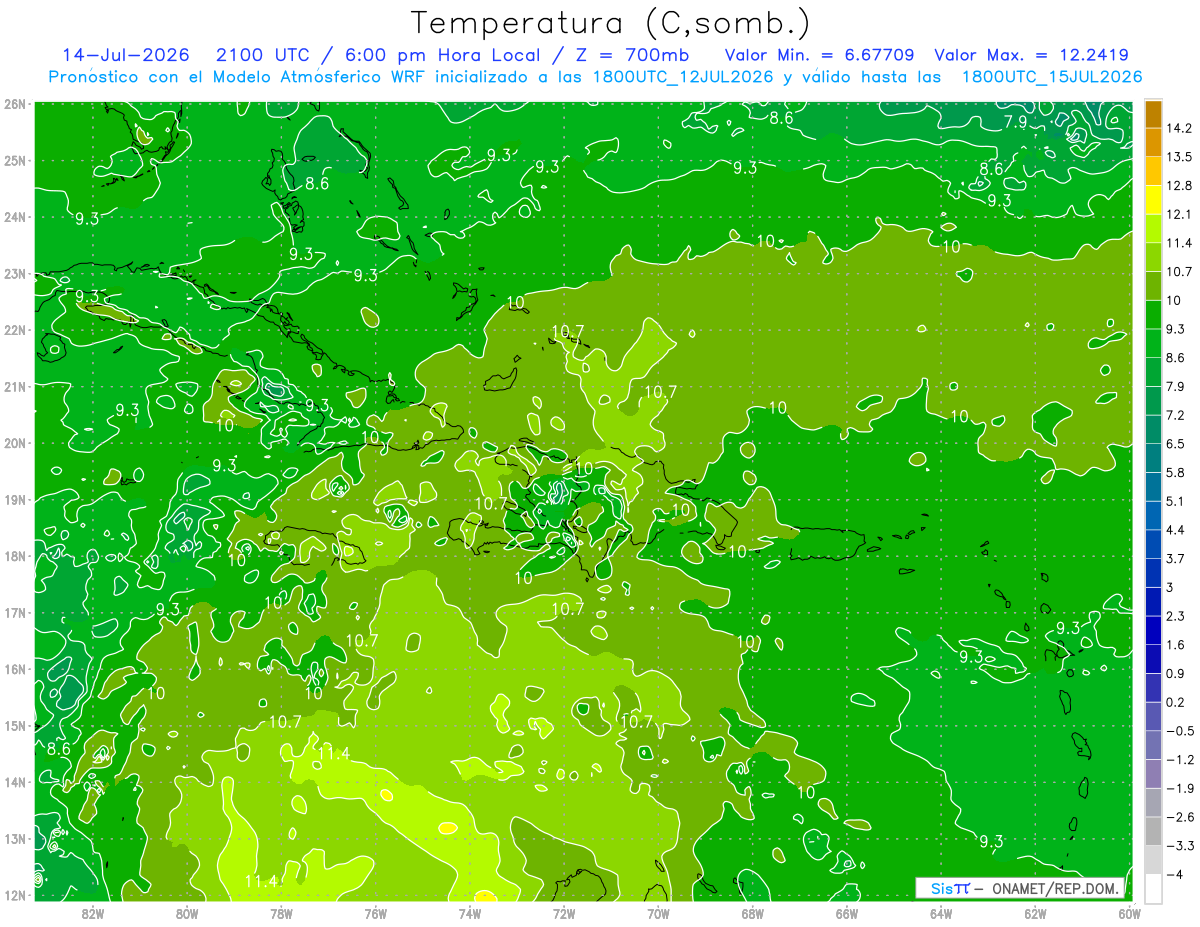
Task: Click the title "Temperatura (C,somb.)"
Action: [611, 23]
